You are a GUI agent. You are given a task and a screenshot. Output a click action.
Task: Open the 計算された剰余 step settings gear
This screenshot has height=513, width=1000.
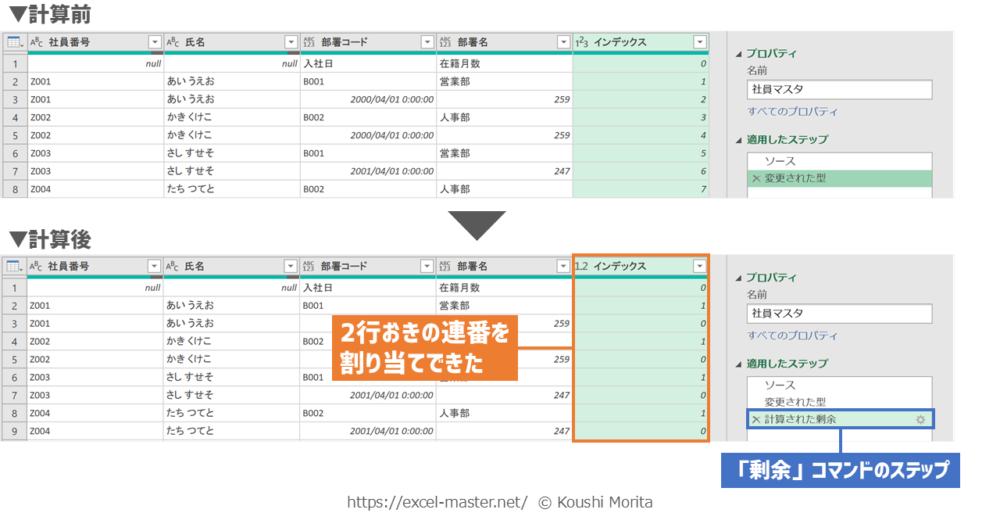tap(921, 419)
